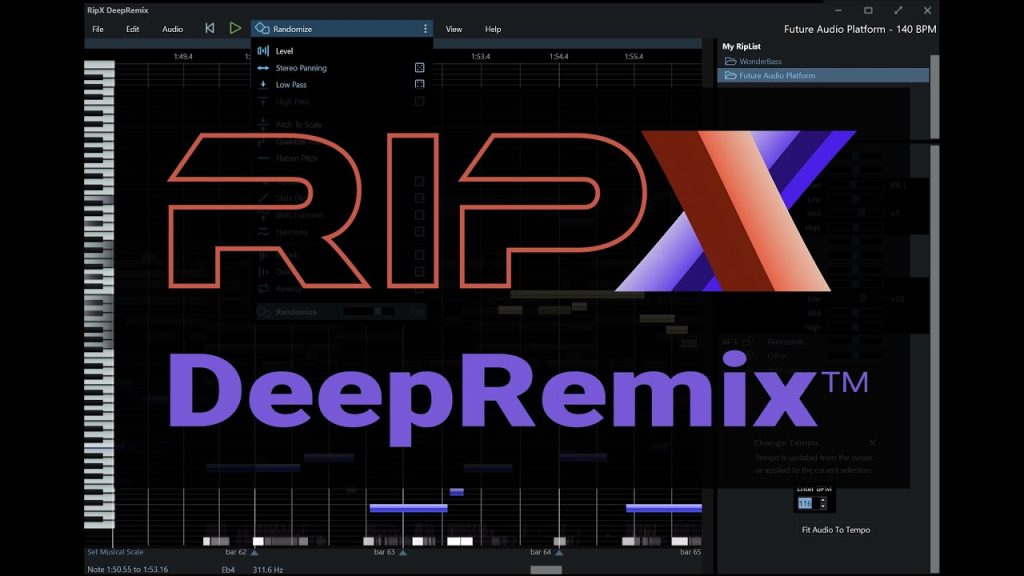
Task: Select Future Audio Platform in My RipList
Action: (x=823, y=75)
